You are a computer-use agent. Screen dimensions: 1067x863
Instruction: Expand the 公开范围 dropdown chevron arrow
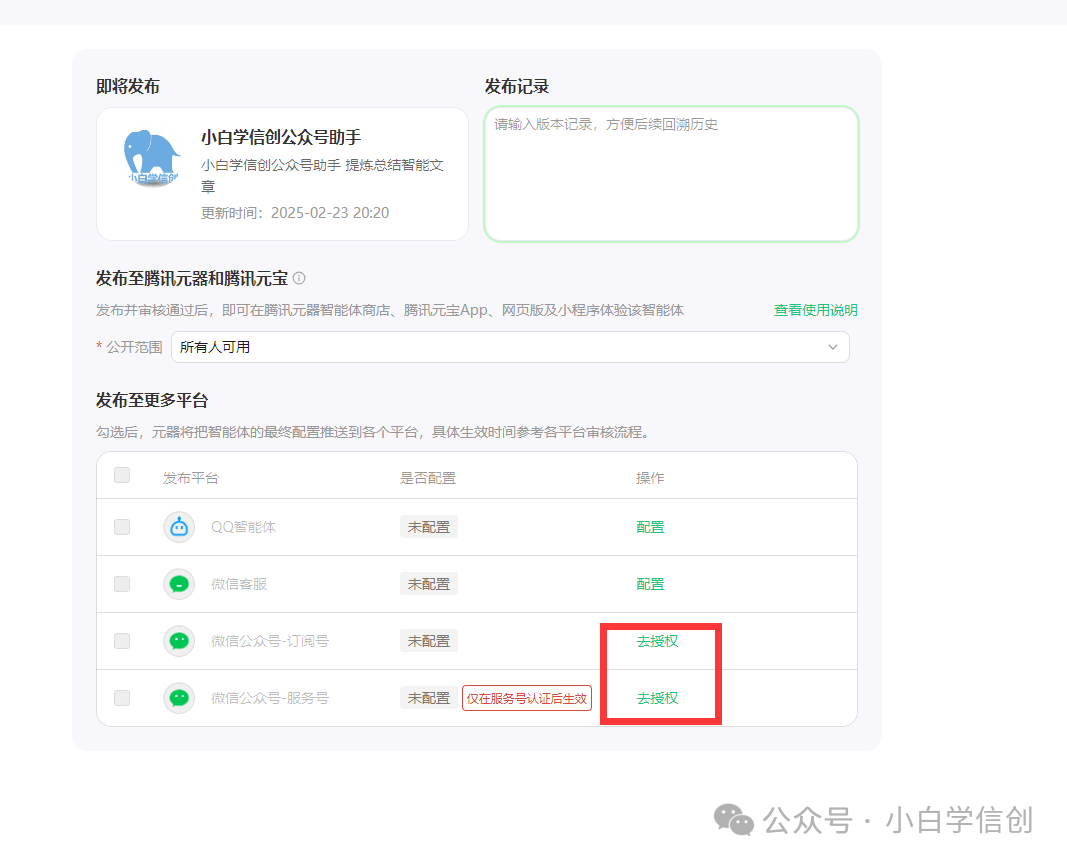[832, 347]
